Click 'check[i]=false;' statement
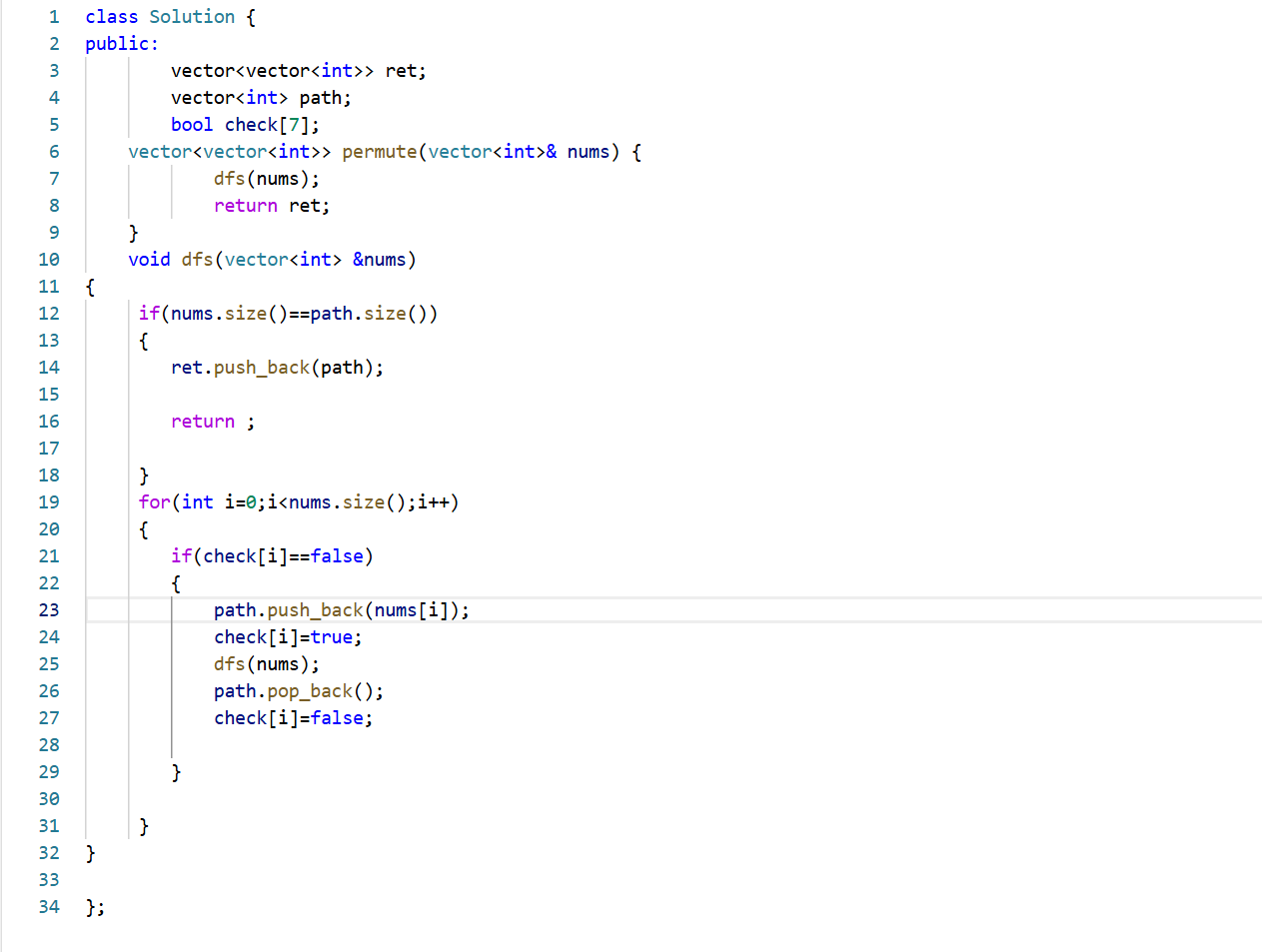This screenshot has height=952, width=1262. pyautogui.click(x=294, y=718)
